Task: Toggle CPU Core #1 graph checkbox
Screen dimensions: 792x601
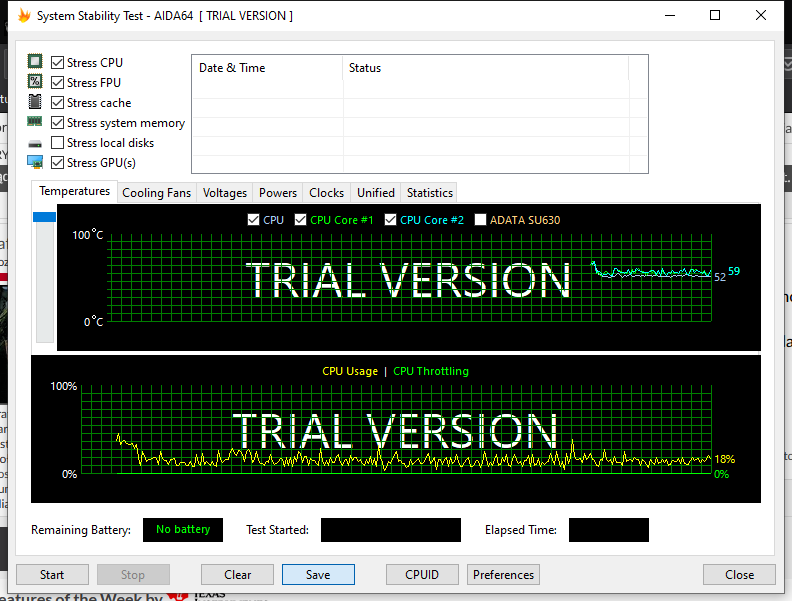Action: [x=301, y=220]
